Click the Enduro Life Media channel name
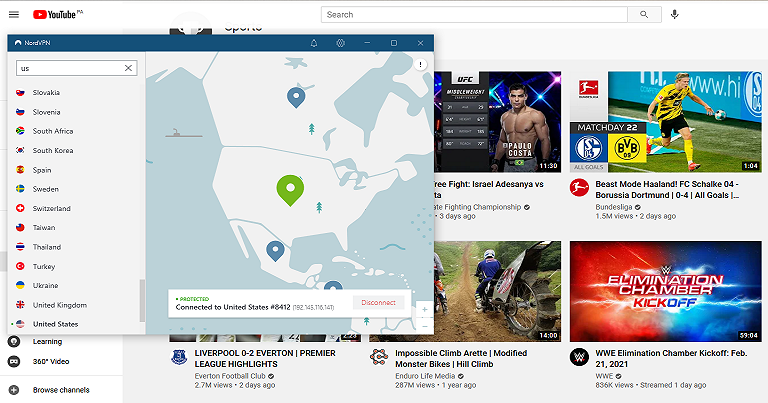The width and height of the screenshot is (768, 403). (425, 376)
